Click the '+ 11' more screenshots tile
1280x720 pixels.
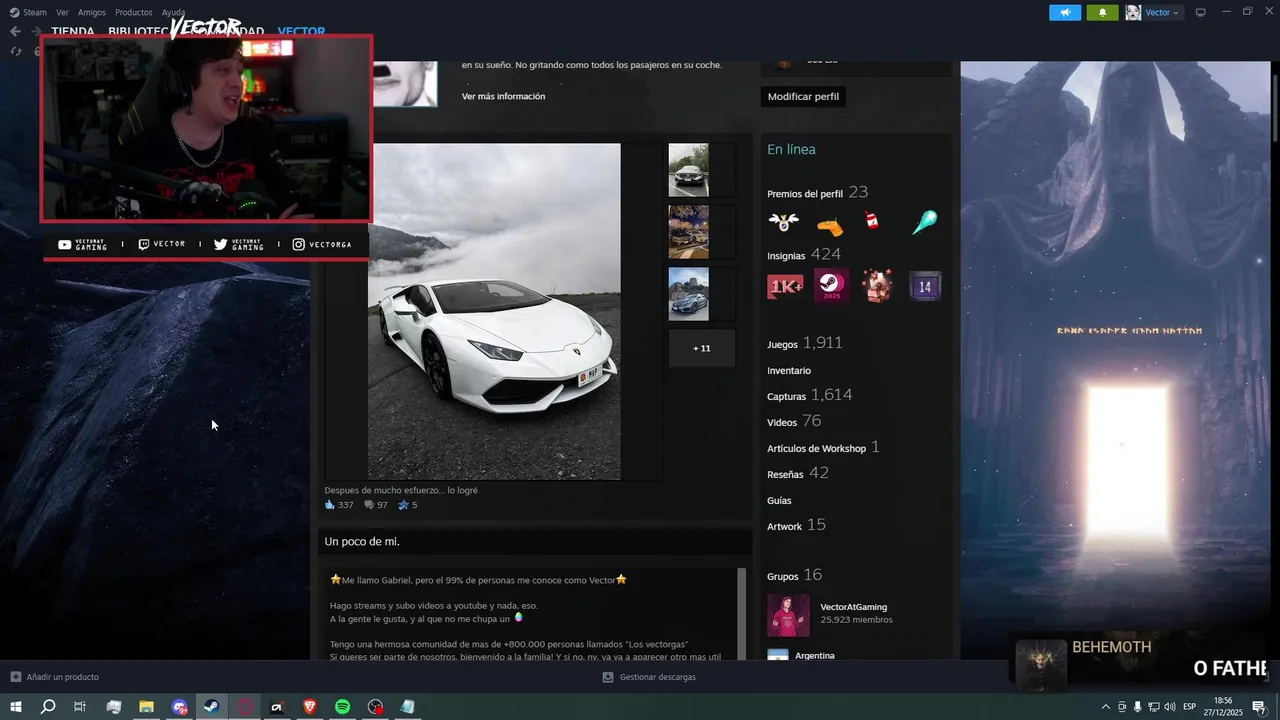(701, 348)
